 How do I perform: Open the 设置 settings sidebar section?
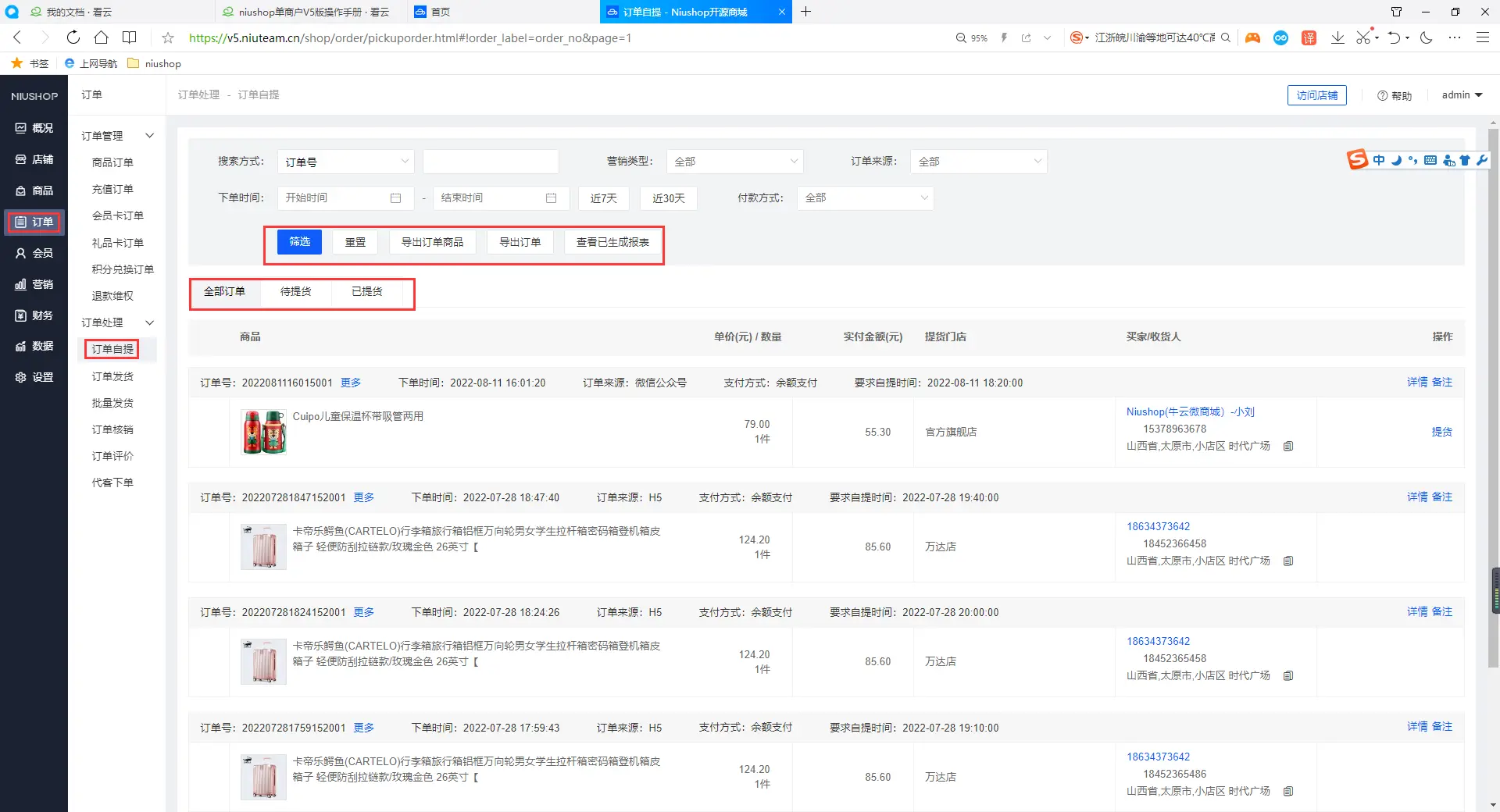click(34, 378)
